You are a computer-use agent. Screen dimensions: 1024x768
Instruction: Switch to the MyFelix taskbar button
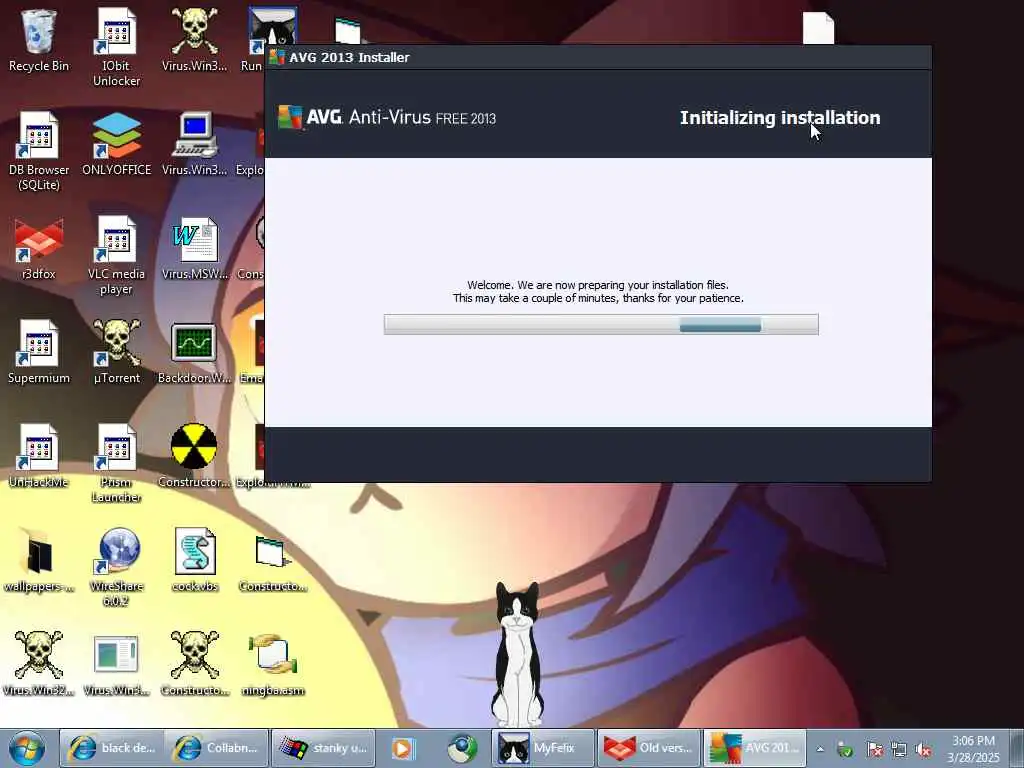coord(543,748)
